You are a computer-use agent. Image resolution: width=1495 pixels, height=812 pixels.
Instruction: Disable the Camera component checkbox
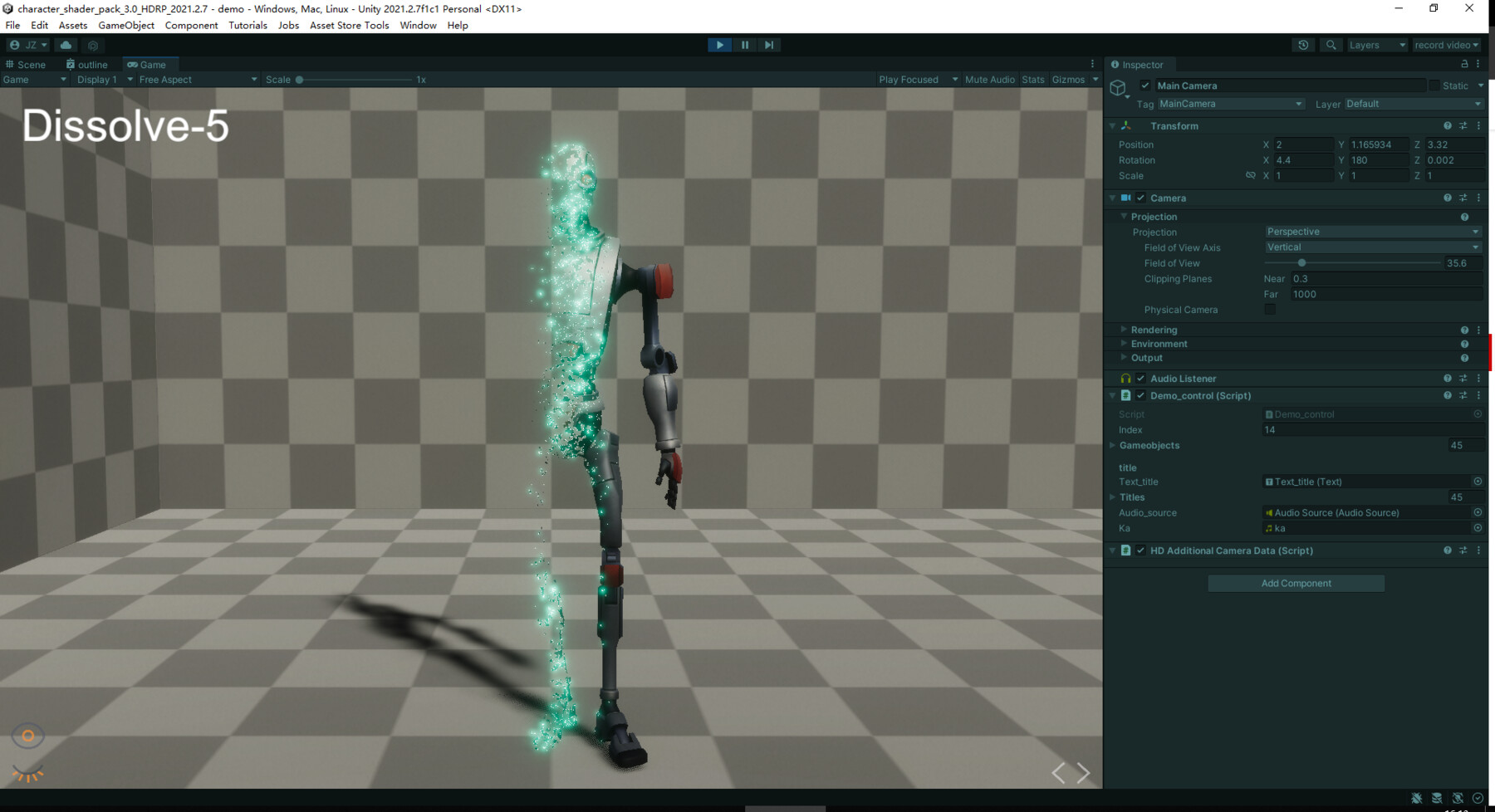1141,198
